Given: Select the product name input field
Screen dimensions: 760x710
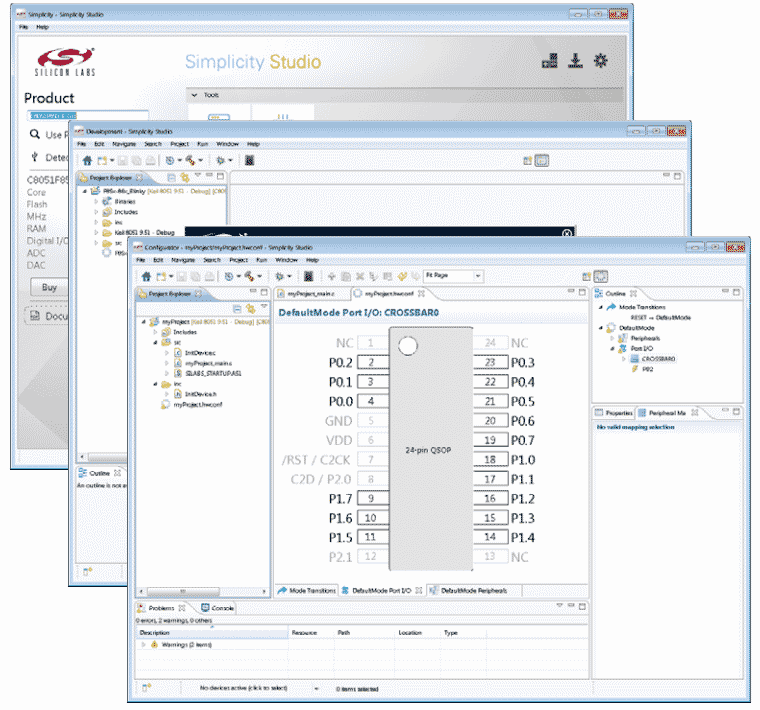Looking at the screenshot, I should 87,116.
